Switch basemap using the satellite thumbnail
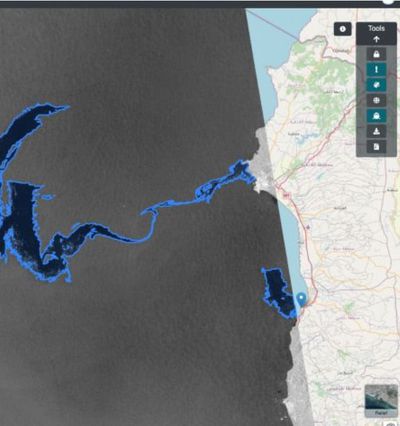Viewport: 400px width, 426px height. [x=381, y=400]
